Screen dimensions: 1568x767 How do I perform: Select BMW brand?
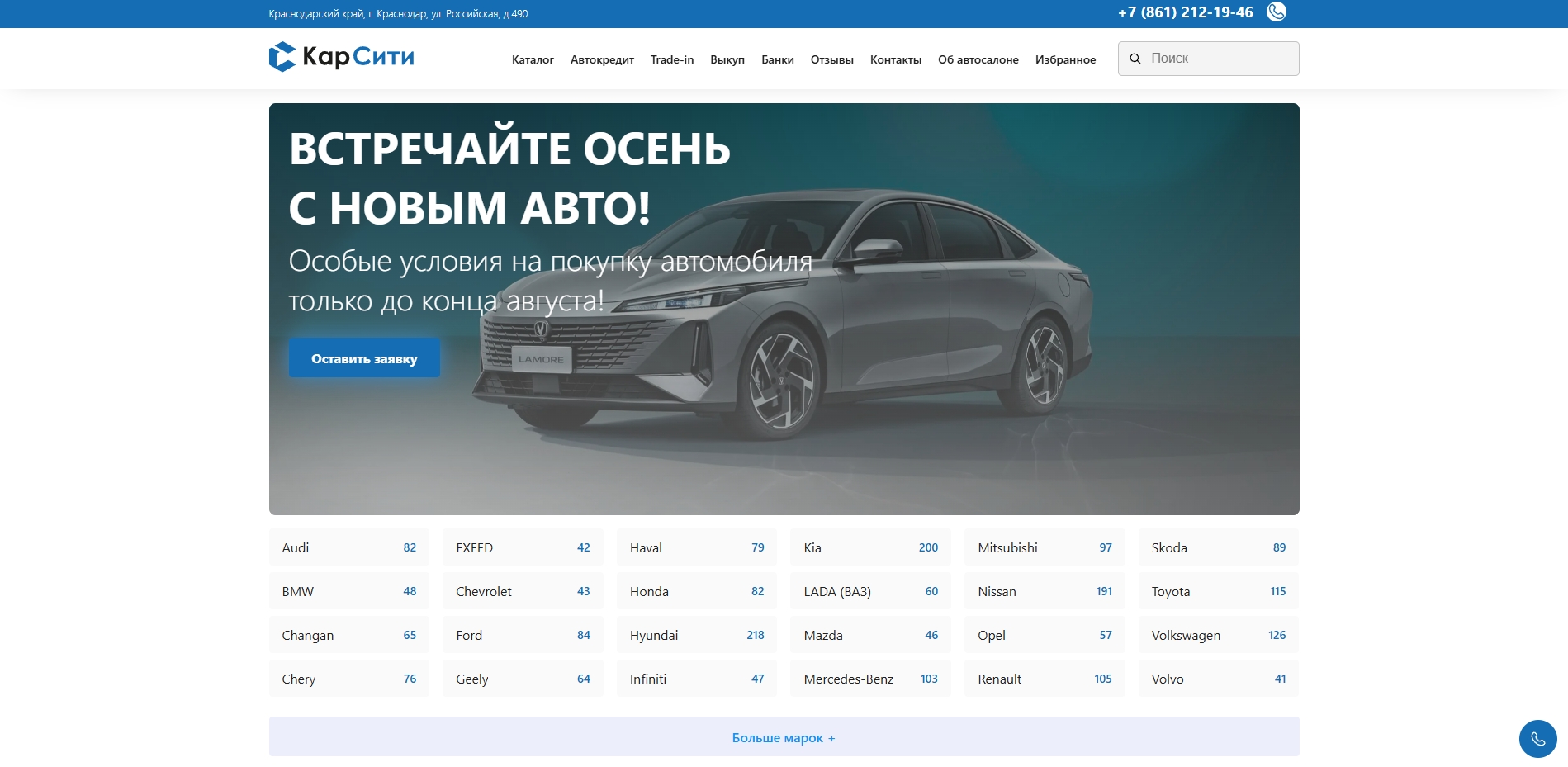tap(348, 591)
